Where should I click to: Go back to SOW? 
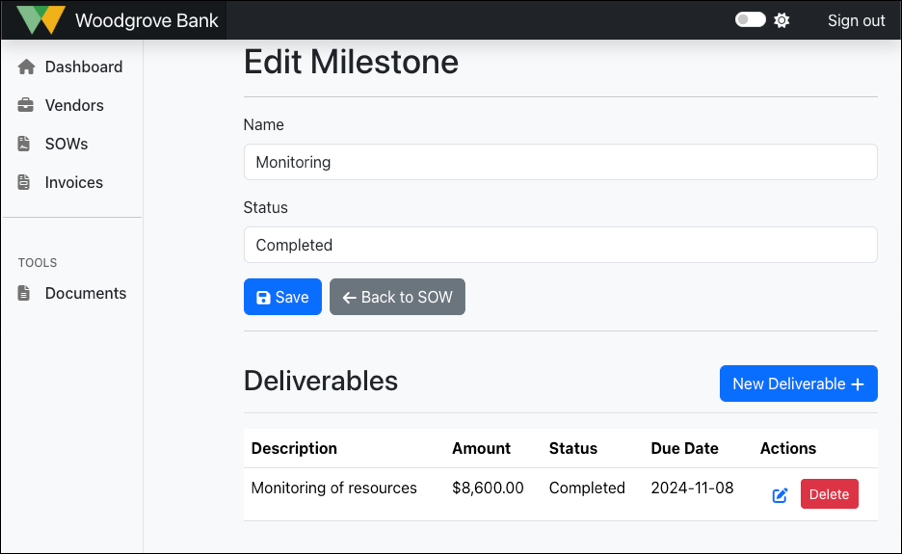[397, 297]
